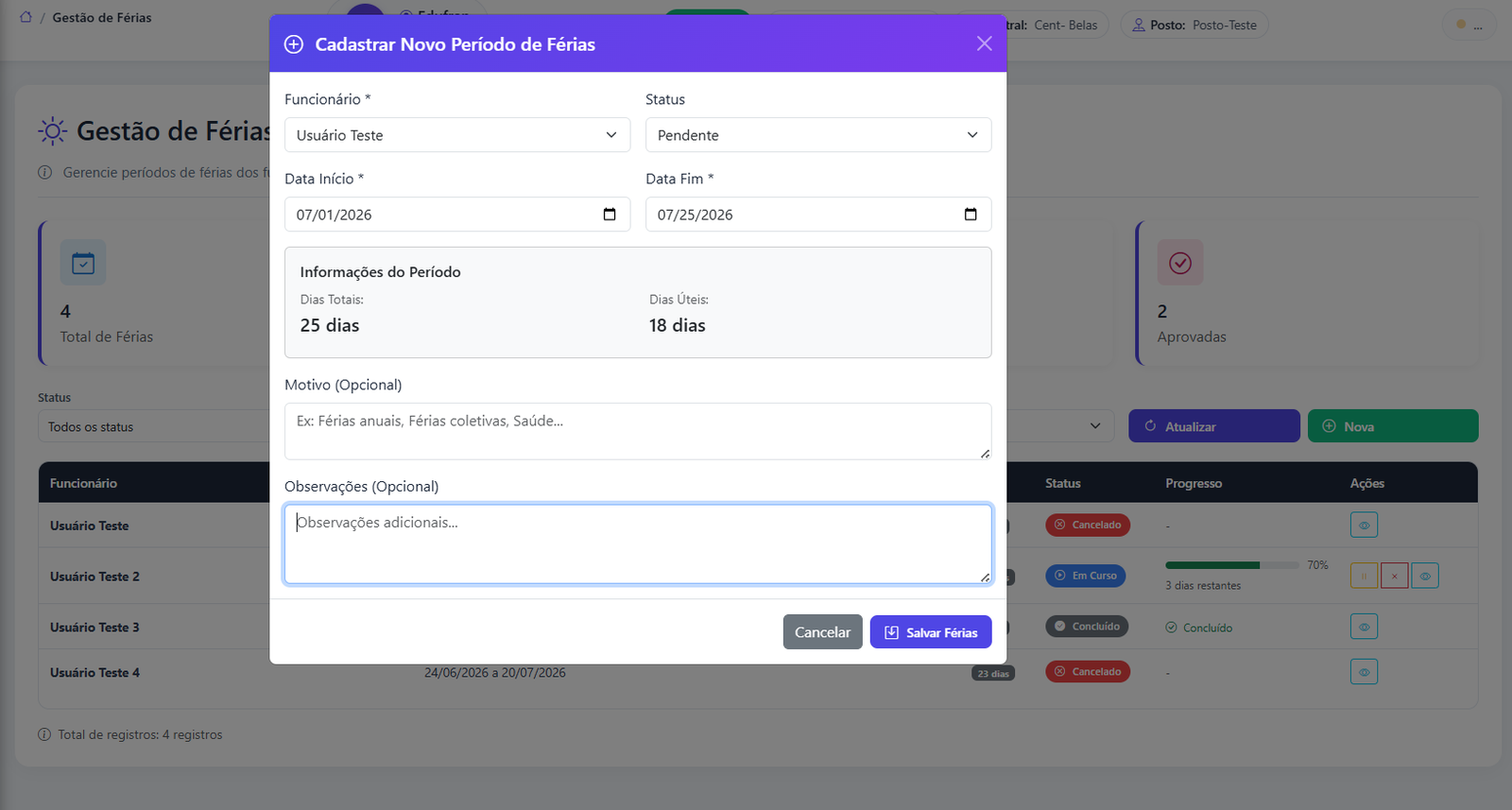View details with the eye icon for Usuário Teste 3
The height and width of the screenshot is (810, 1512).
[1364, 627]
